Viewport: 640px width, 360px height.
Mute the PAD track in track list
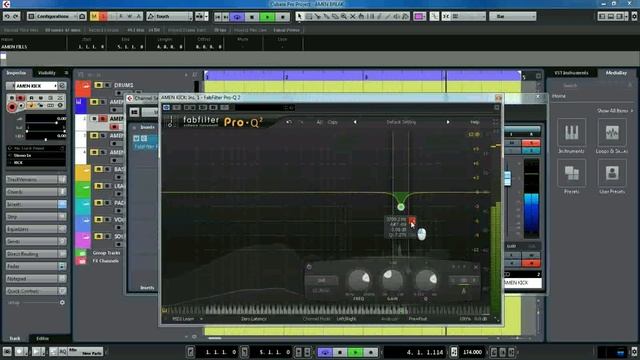[x=98, y=202]
